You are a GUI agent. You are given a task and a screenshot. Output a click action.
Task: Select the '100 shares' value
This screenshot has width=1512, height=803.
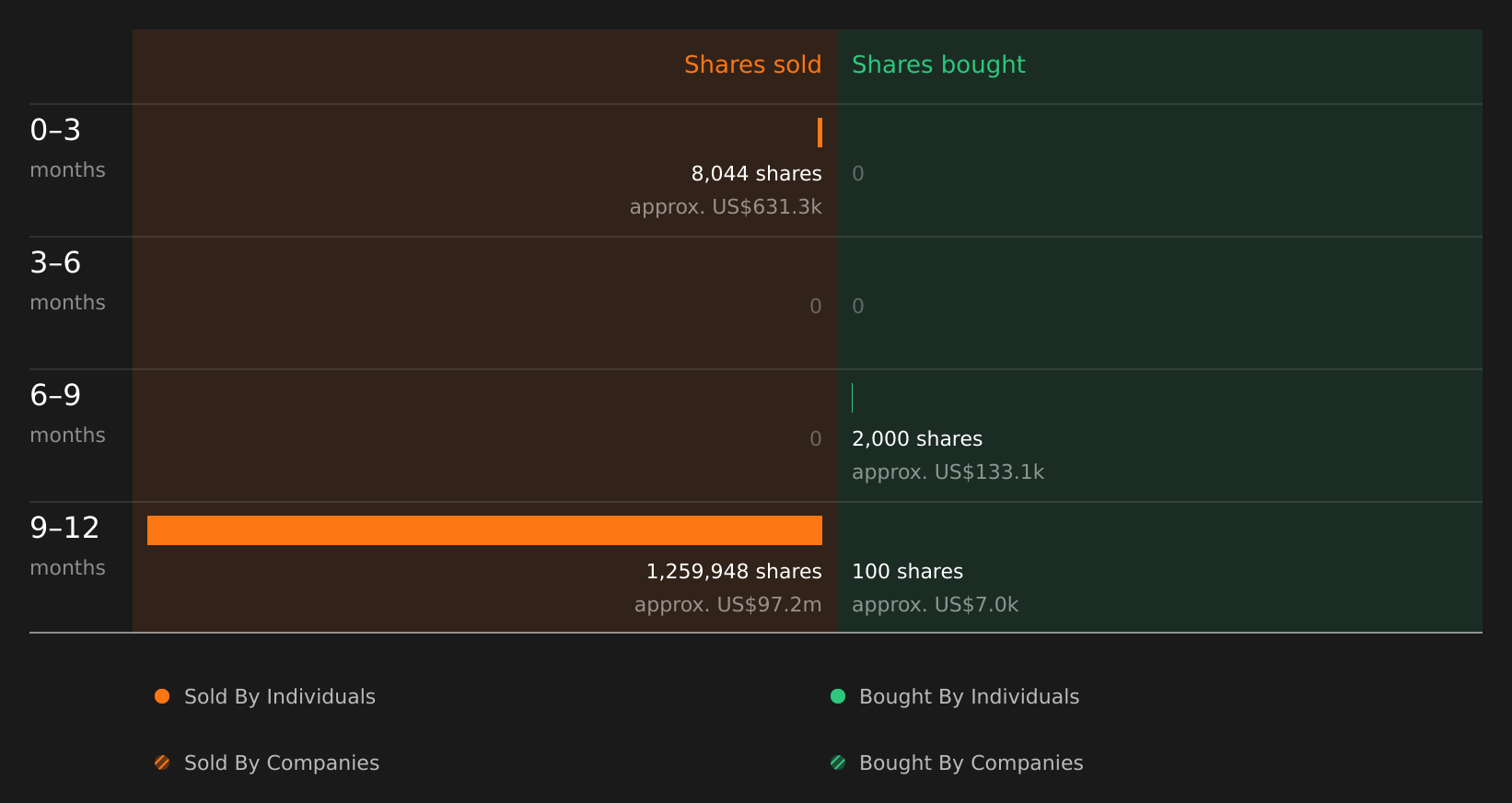pyautogui.click(x=908, y=571)
